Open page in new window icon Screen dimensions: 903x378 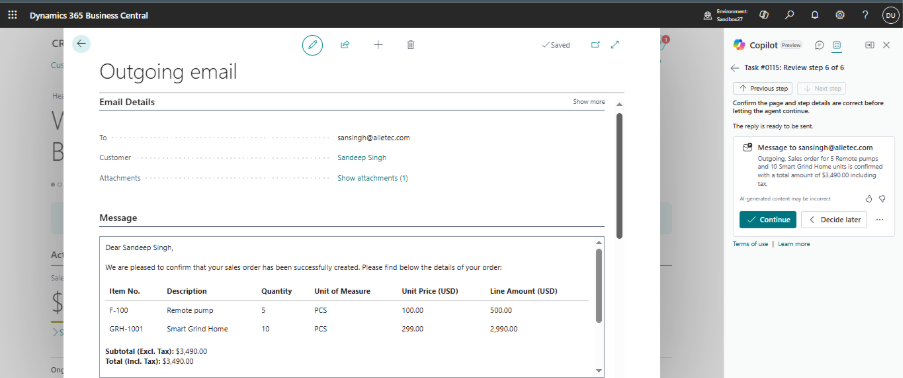click(595, 45)
